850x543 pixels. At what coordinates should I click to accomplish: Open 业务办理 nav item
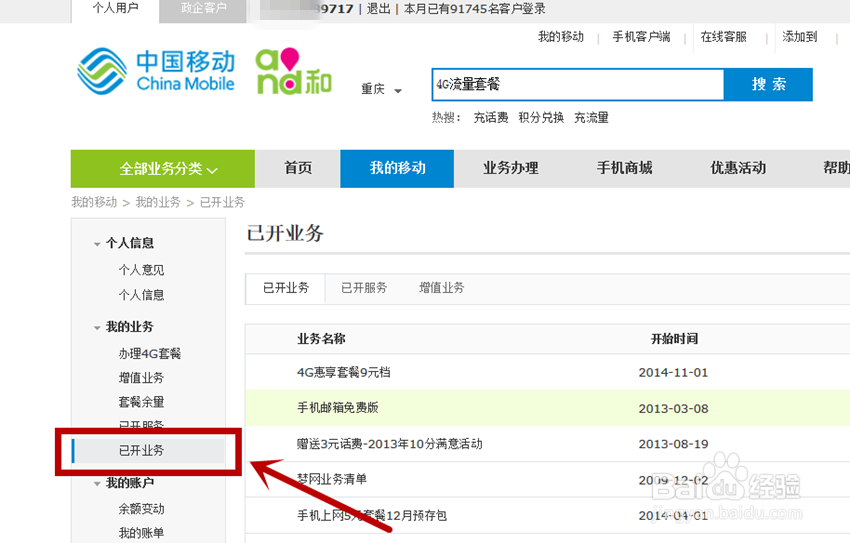(x=511, y=169)
